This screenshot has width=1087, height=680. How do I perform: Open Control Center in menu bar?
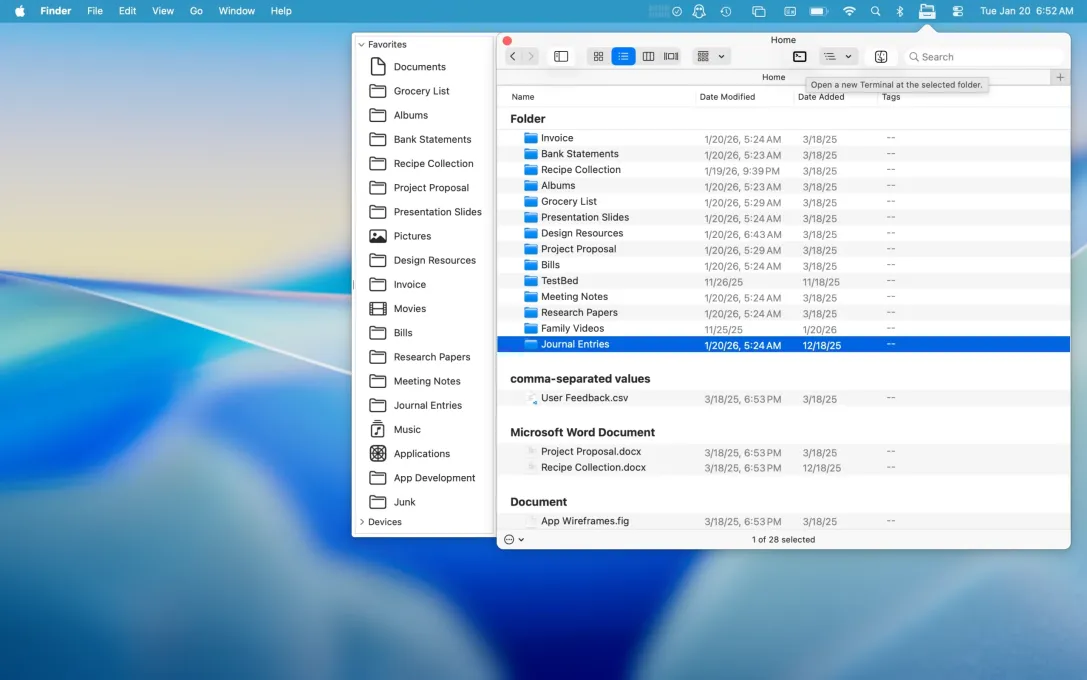point(957,11)
